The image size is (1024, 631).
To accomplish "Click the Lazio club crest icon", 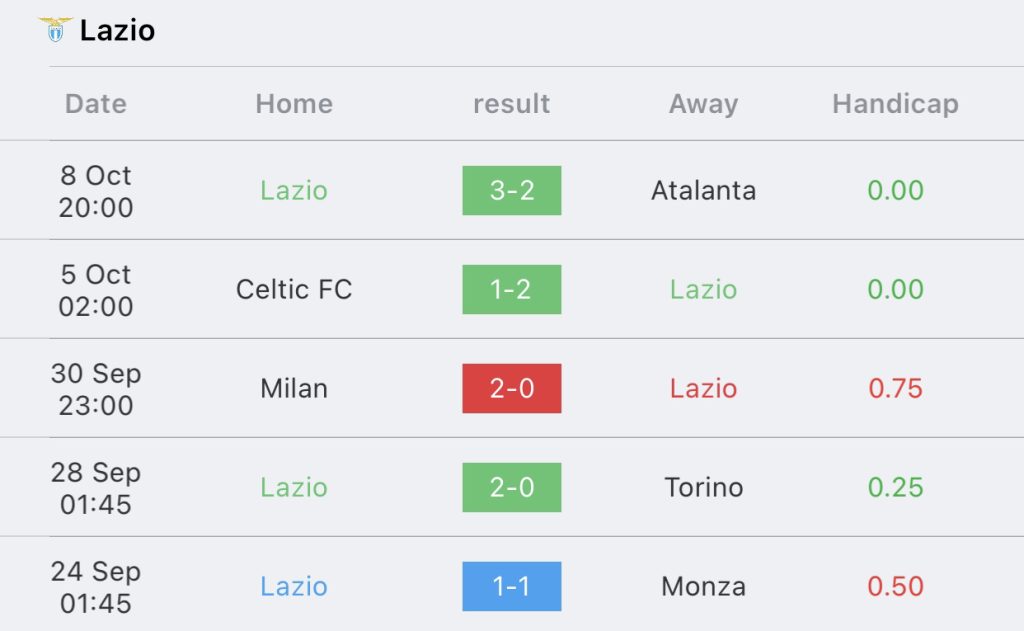I will pos(56,29).
